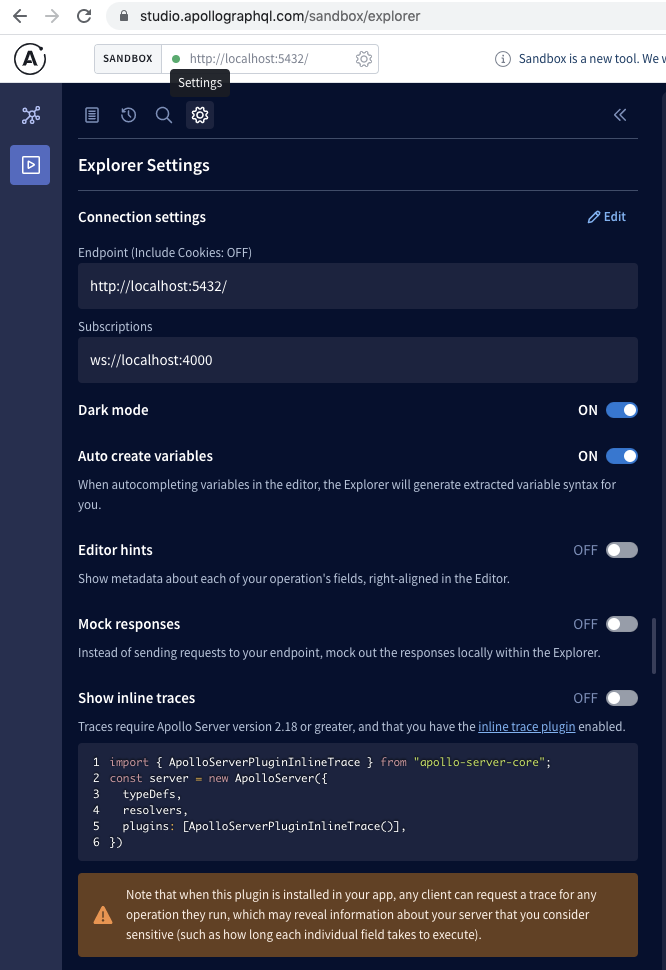Open the graph schema icon in the left sidebar

coord(30,115)
